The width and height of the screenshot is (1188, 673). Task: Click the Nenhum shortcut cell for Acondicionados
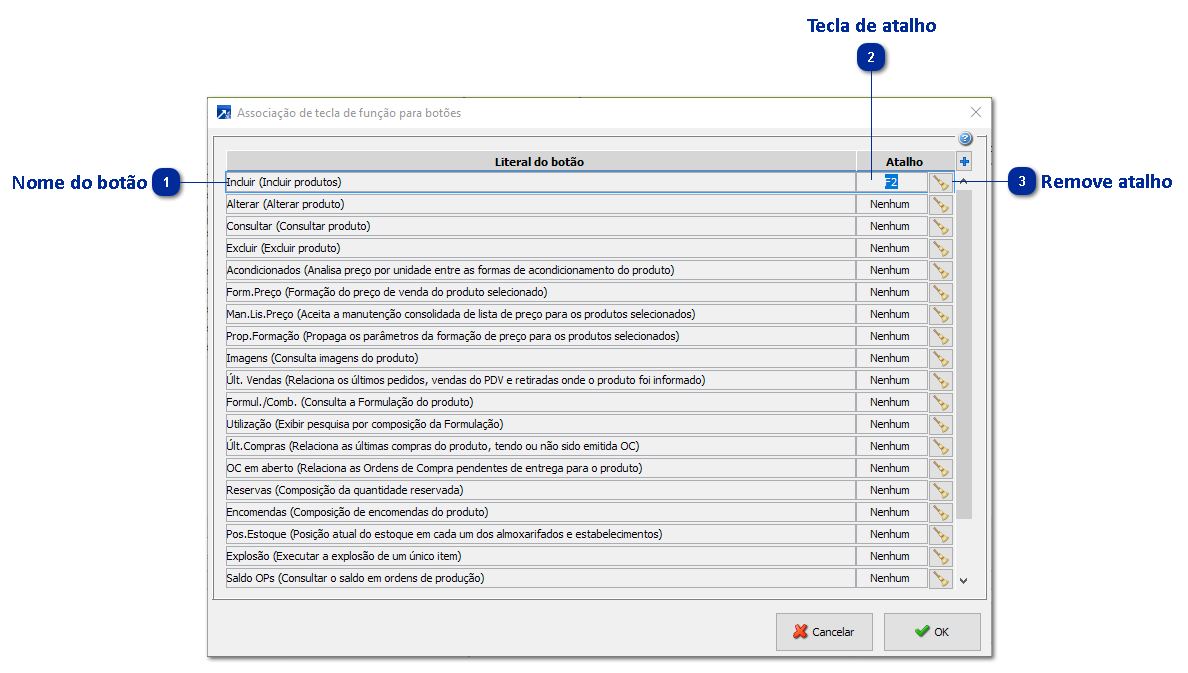(x=892, y=271)
